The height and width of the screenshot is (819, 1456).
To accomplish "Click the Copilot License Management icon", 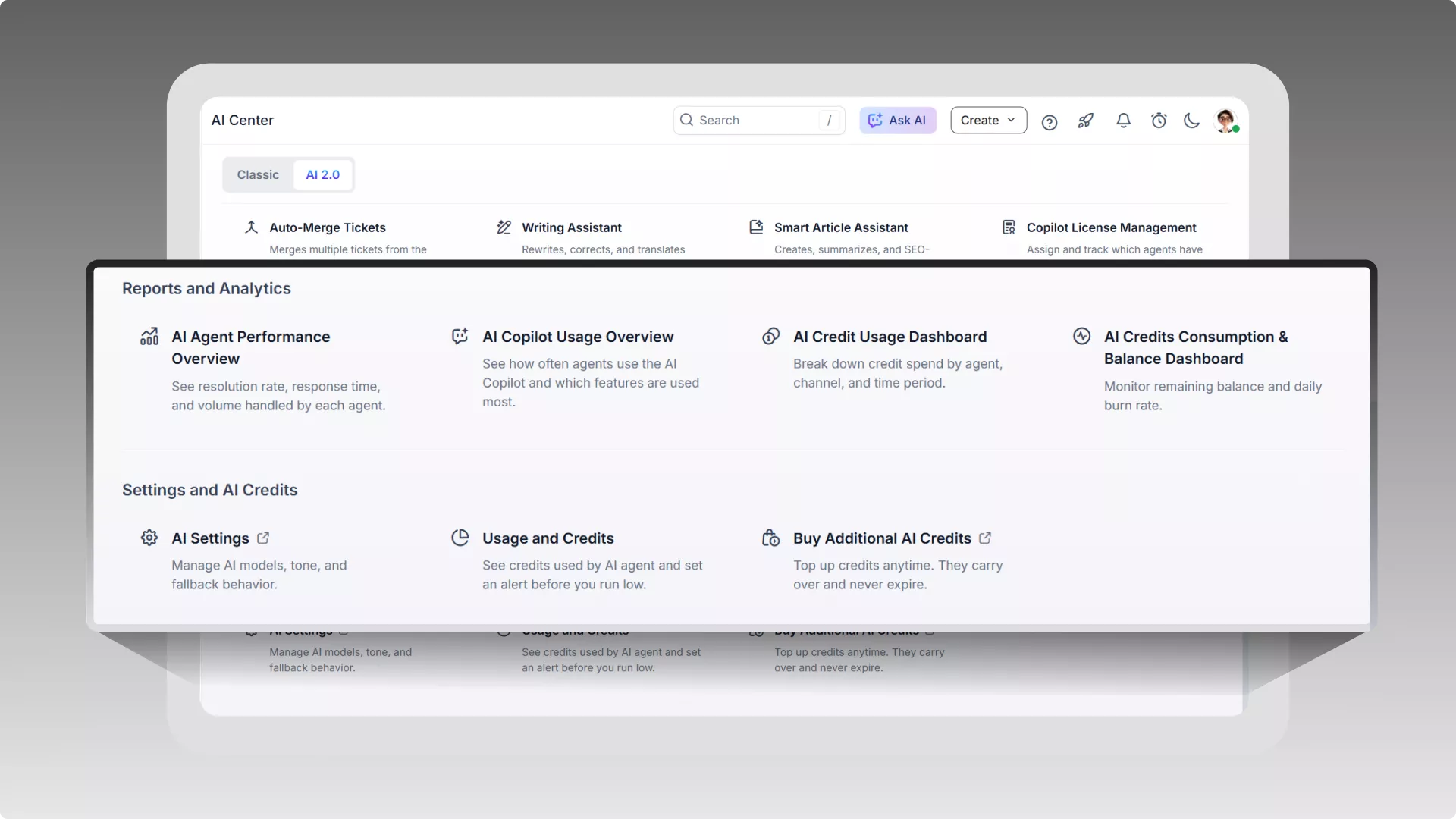I will [x=1009, y=227].
